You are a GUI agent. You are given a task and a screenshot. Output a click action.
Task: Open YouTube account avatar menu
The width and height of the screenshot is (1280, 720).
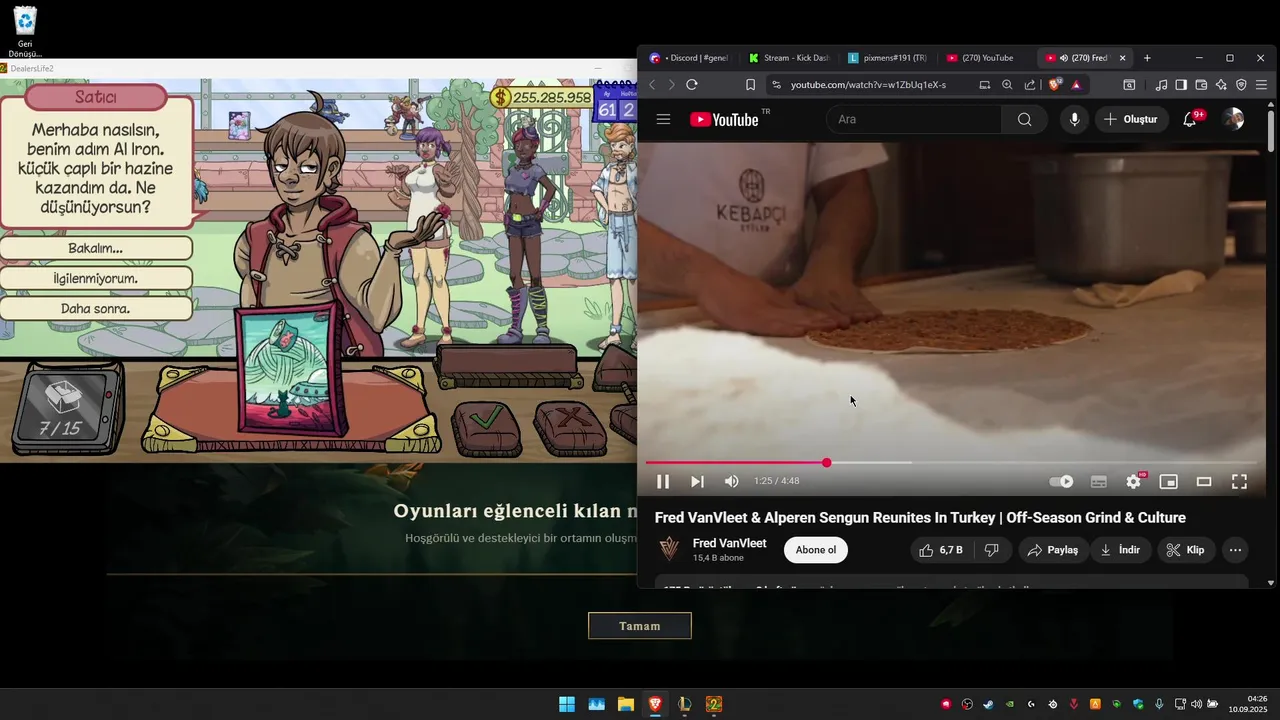1233,119
